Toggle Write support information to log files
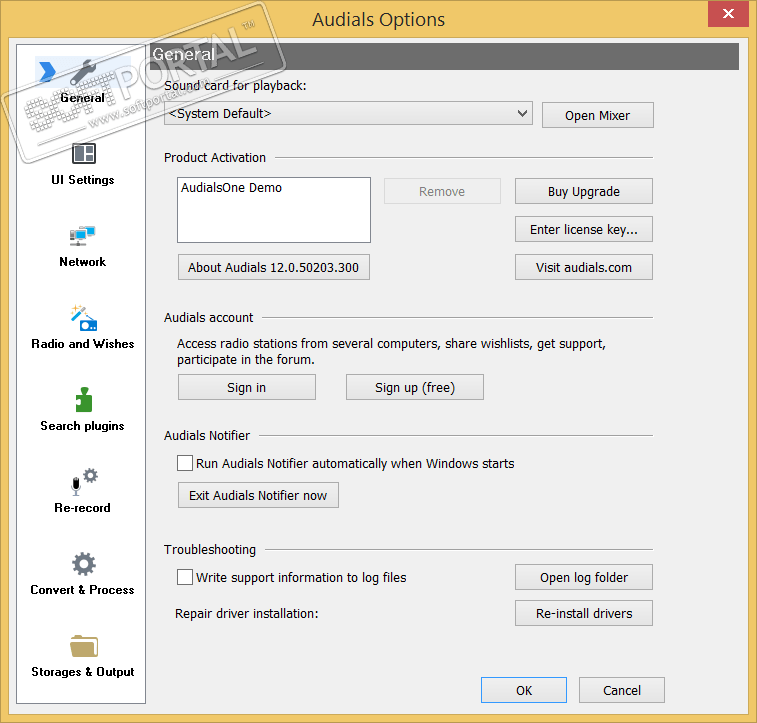757x723 pixels. point(185,577)
